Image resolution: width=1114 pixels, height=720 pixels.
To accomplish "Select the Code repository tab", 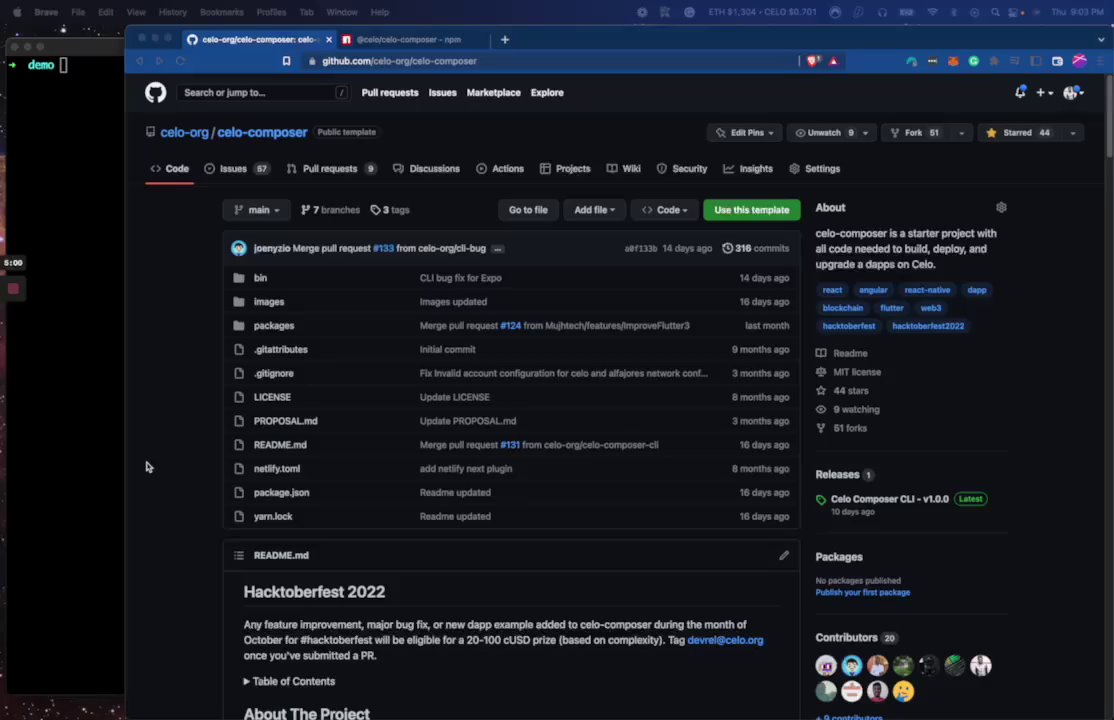I will (169, 168).
